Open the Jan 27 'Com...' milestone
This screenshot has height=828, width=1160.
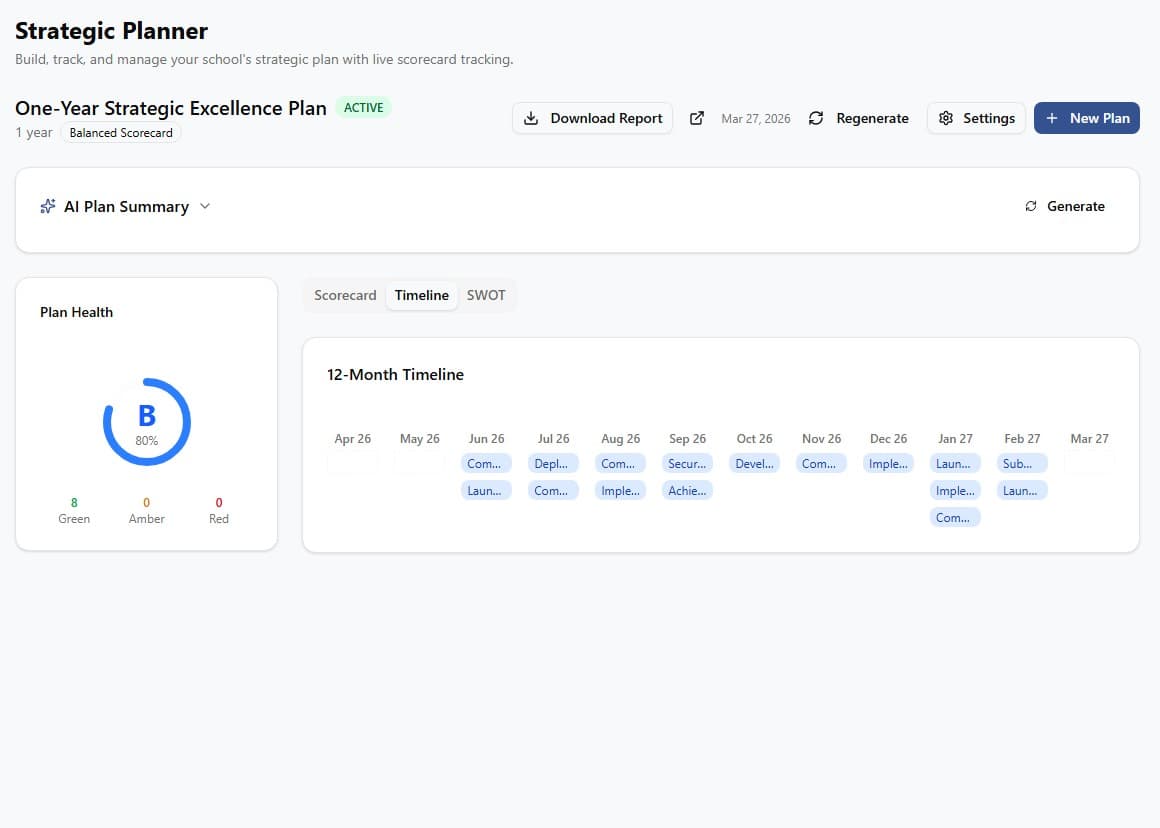coord(955,518)
